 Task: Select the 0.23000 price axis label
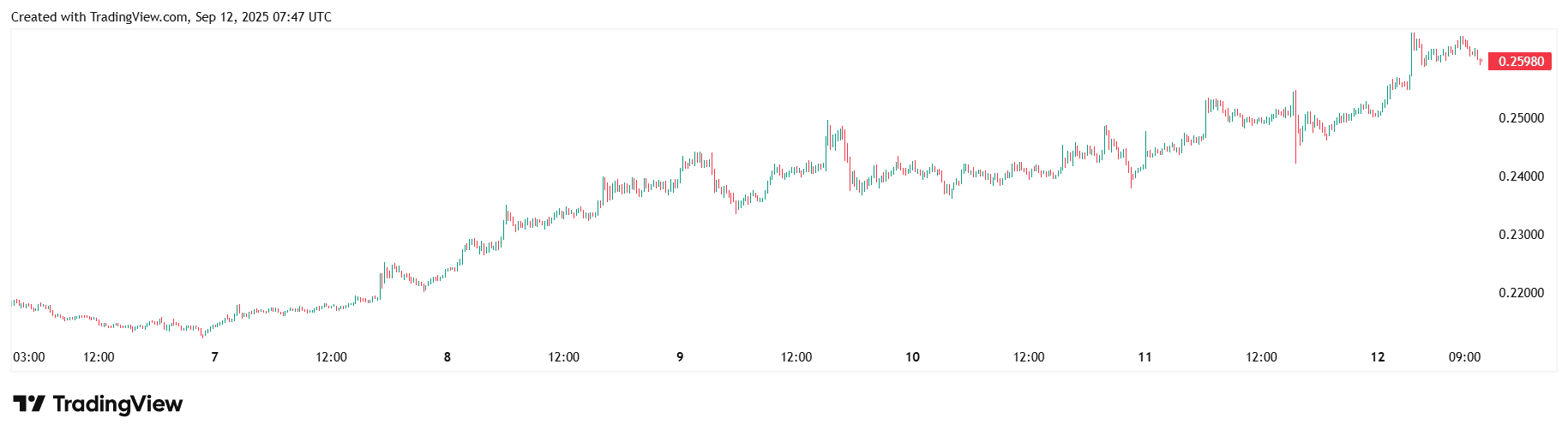(1521, 235)
